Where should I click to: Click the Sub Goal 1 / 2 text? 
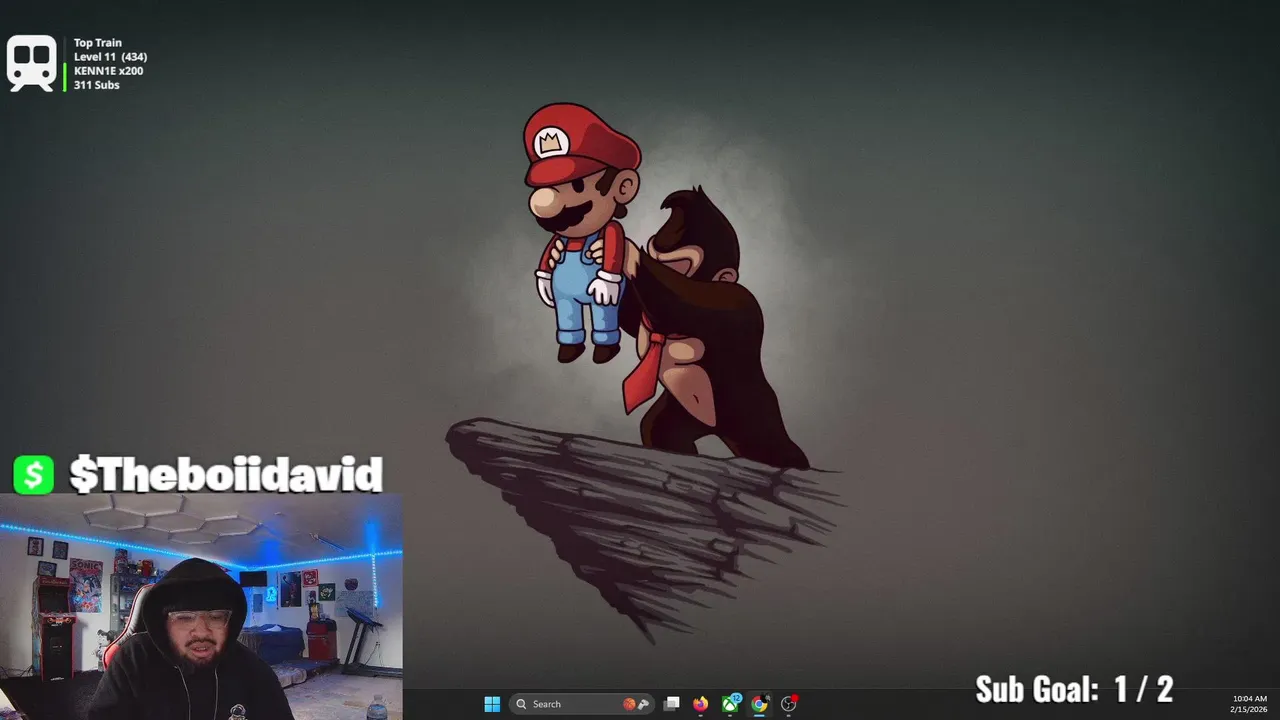coord(1074,689)
